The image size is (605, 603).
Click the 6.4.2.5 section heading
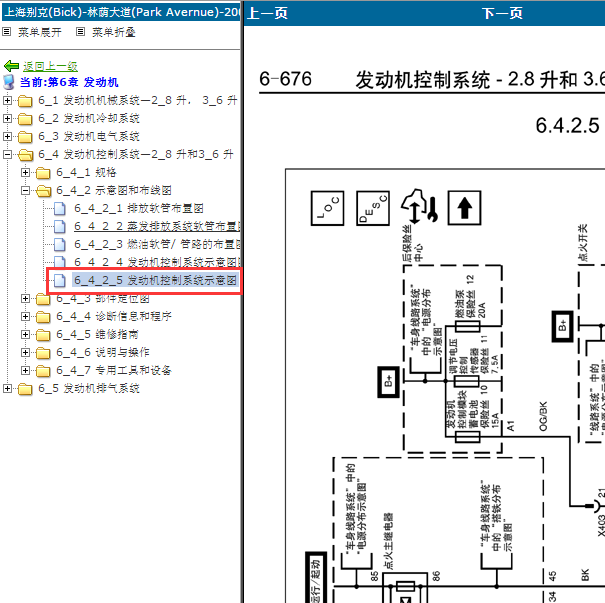tap(567, 126)
